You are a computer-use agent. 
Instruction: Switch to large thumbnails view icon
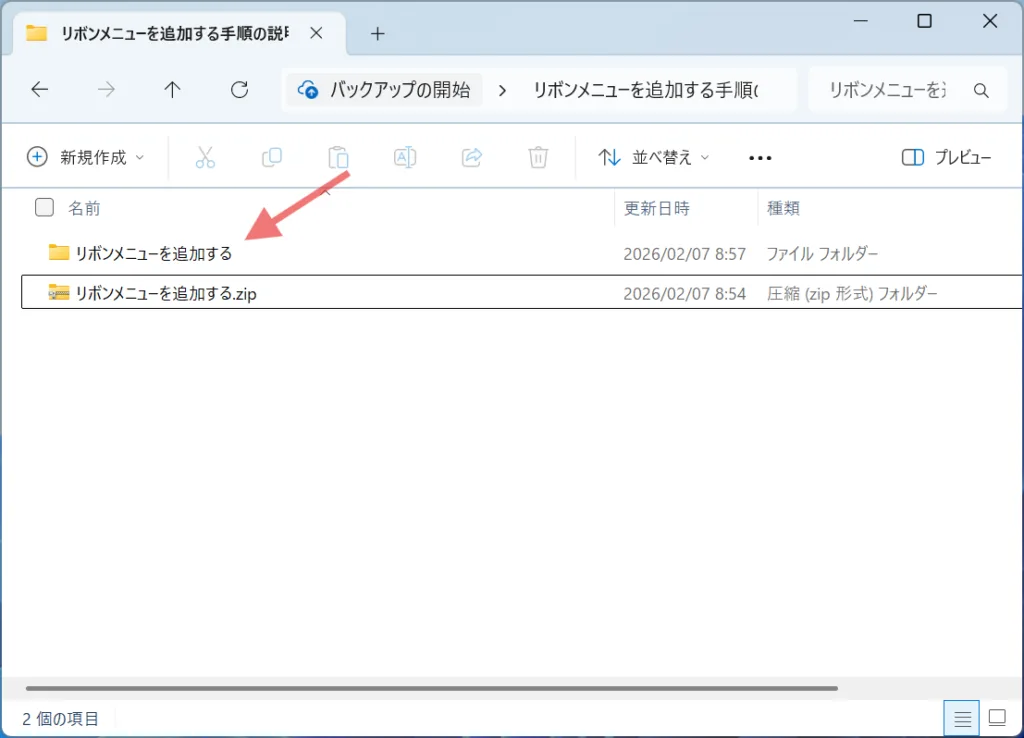coord(996,718)
